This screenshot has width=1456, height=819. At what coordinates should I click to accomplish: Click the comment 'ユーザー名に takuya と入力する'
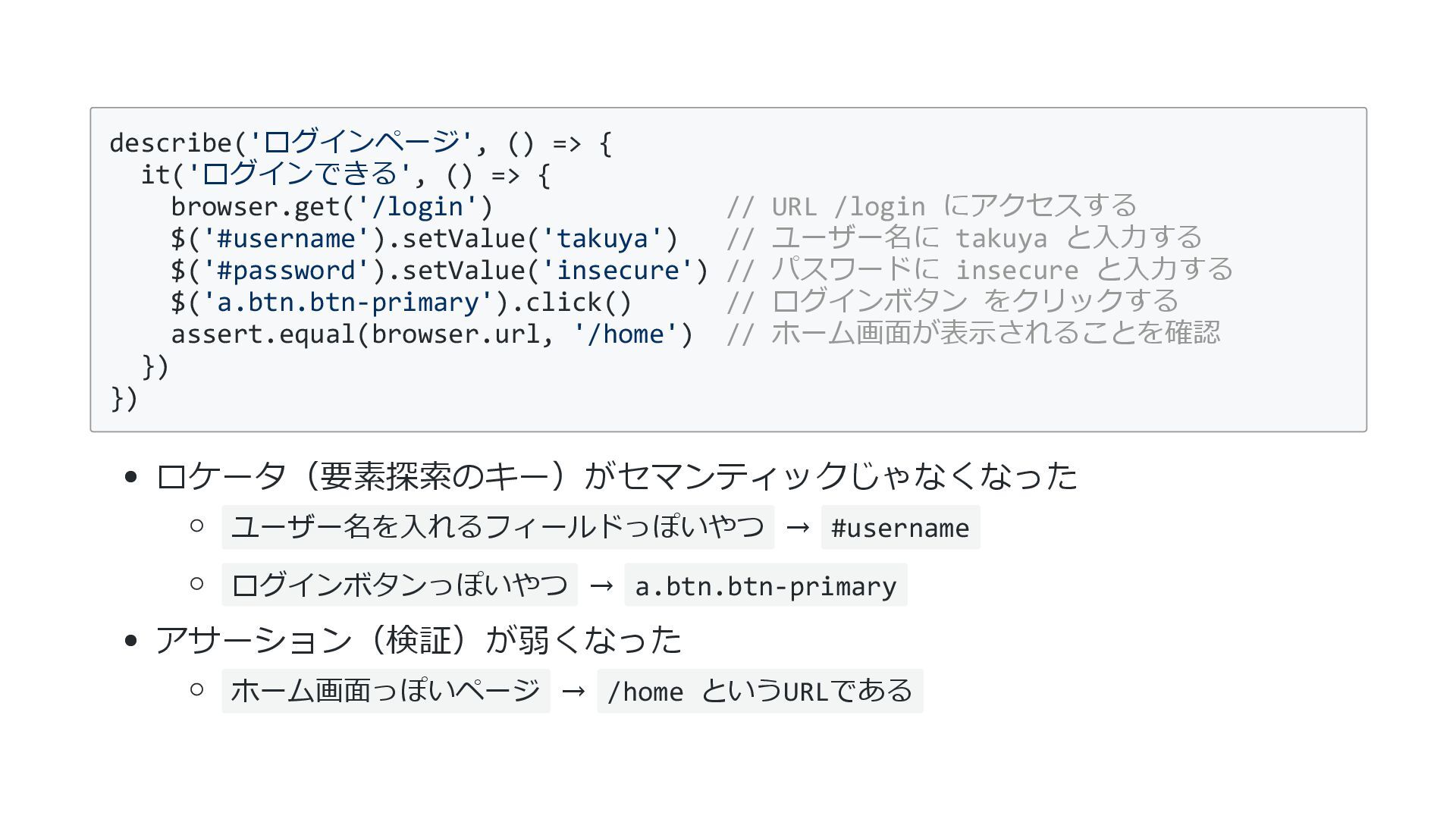[x=964, y=239]
